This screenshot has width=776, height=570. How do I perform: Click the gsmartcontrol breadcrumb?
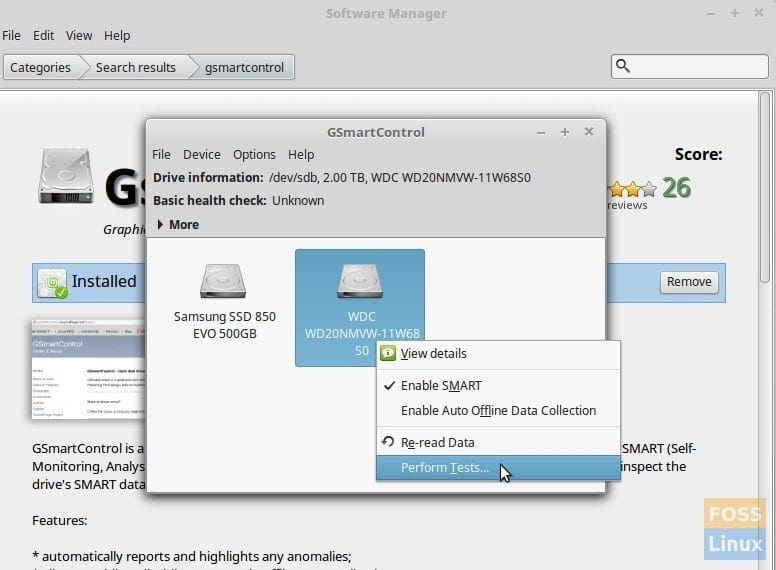tap(244, 67)
